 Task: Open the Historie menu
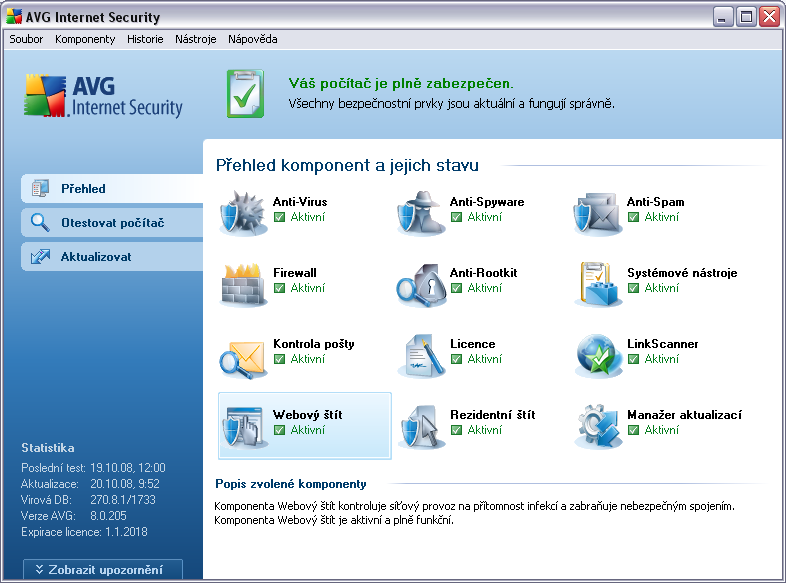pos(145,39)
